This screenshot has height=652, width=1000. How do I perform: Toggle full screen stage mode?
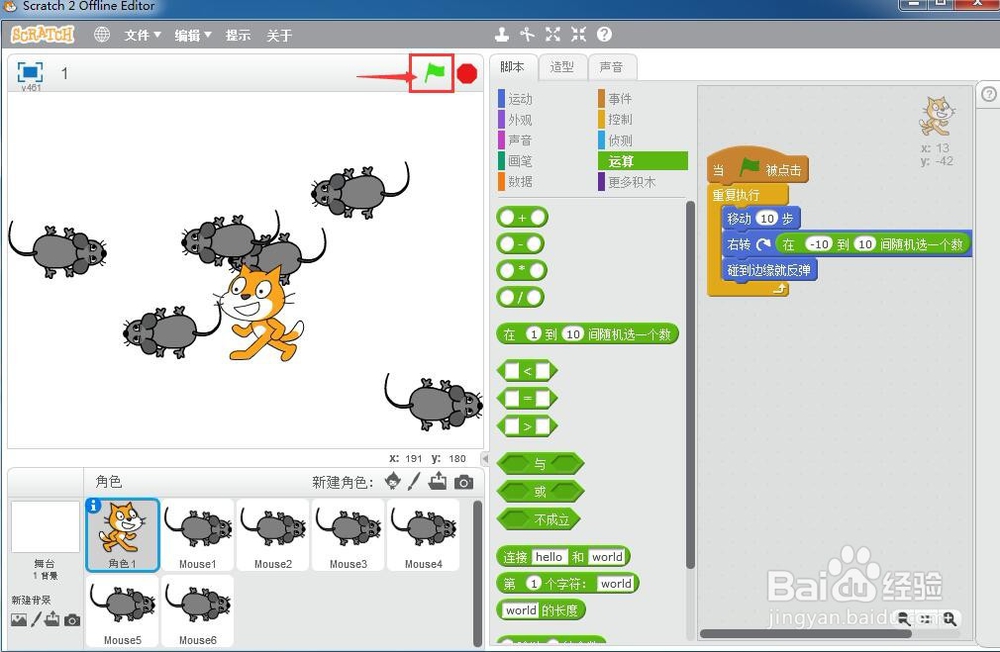pos(30,72)
